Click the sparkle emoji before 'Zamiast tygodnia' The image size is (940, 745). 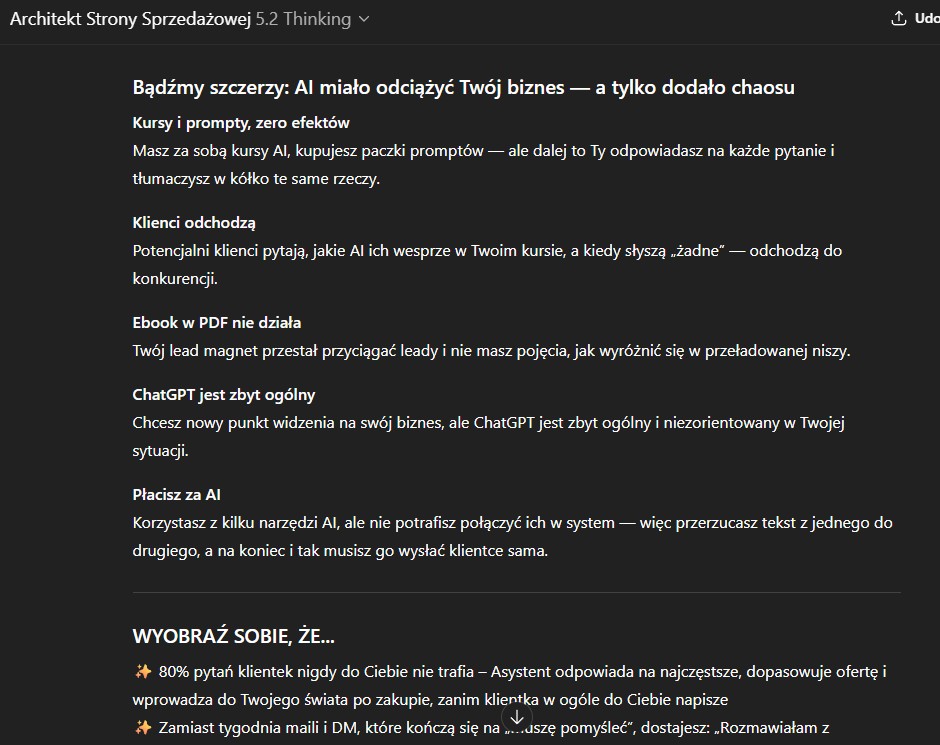tap(143, 728)
